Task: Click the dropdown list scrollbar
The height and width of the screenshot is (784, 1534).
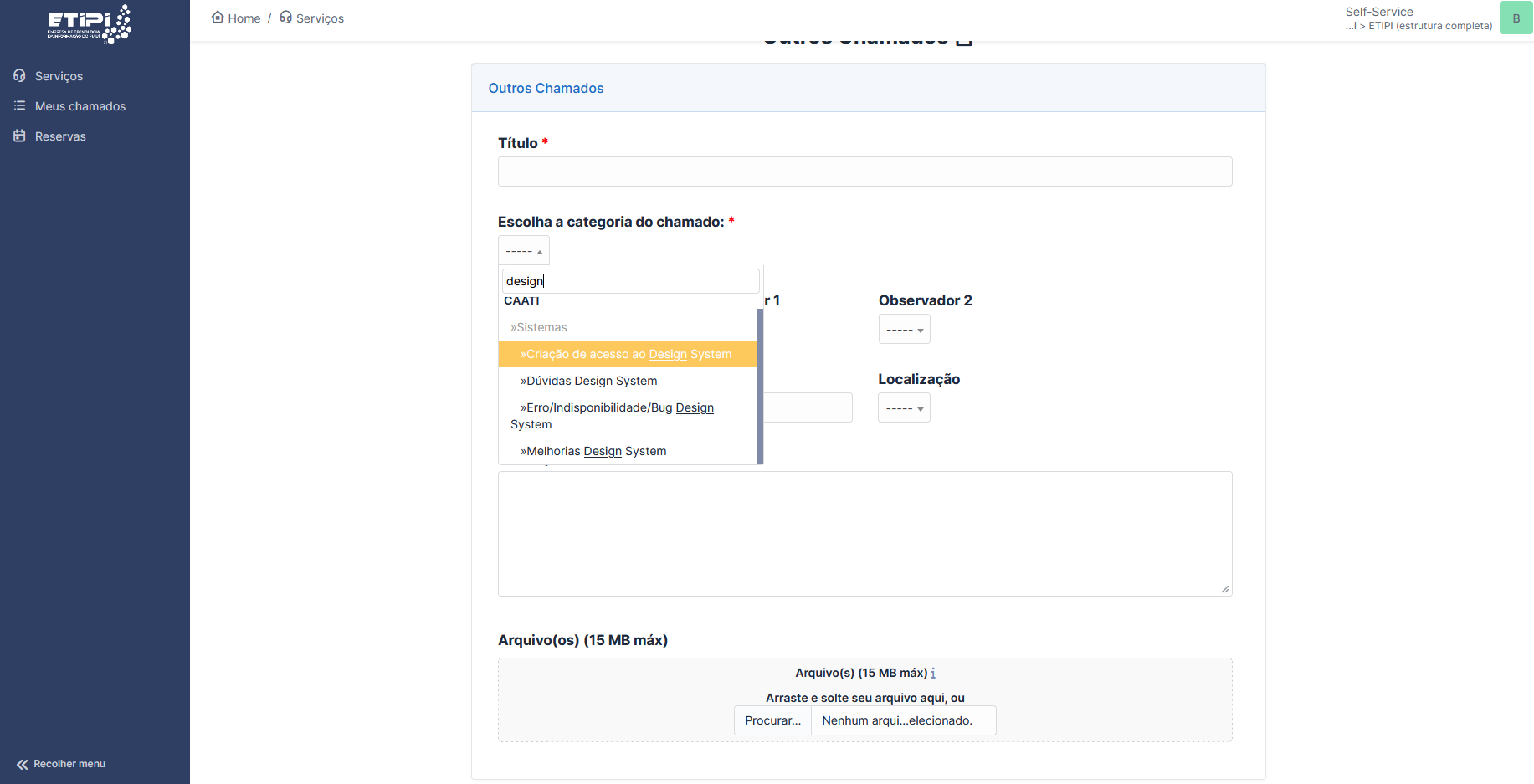Action: pos(760,385)
